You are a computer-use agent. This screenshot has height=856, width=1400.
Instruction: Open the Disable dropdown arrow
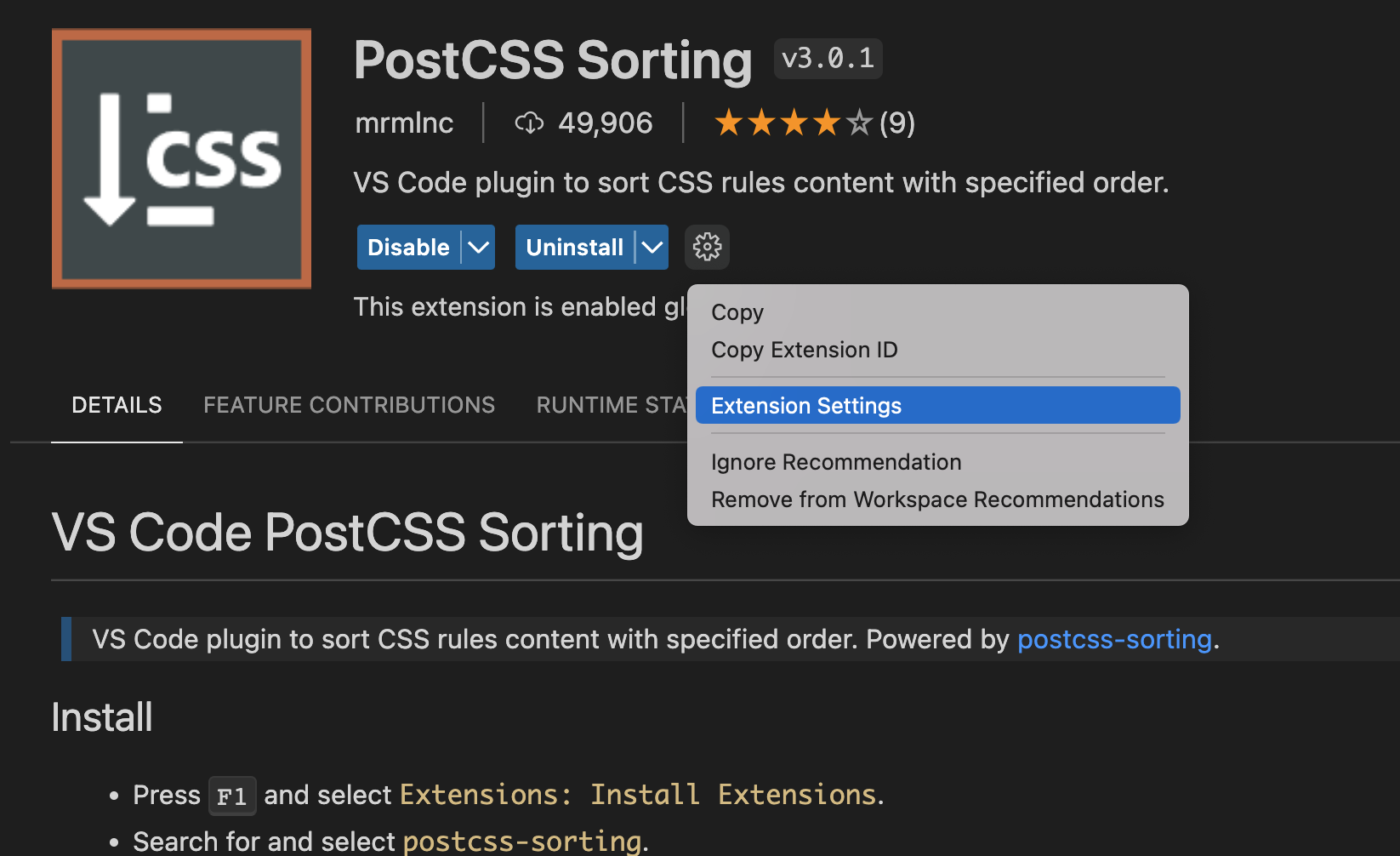[479, 248]
